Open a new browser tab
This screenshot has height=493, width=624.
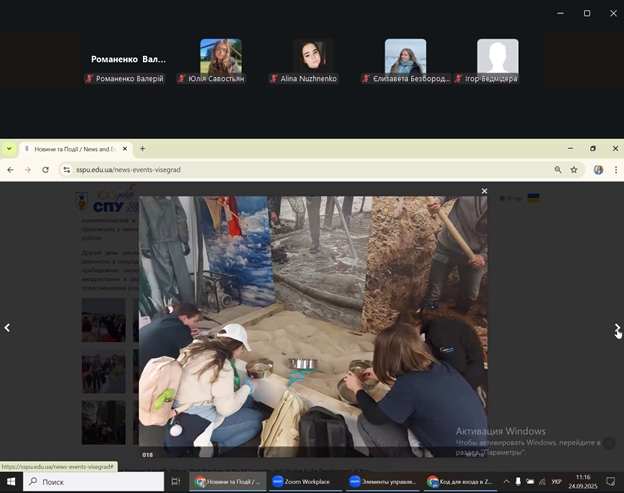tap(142, 149)
